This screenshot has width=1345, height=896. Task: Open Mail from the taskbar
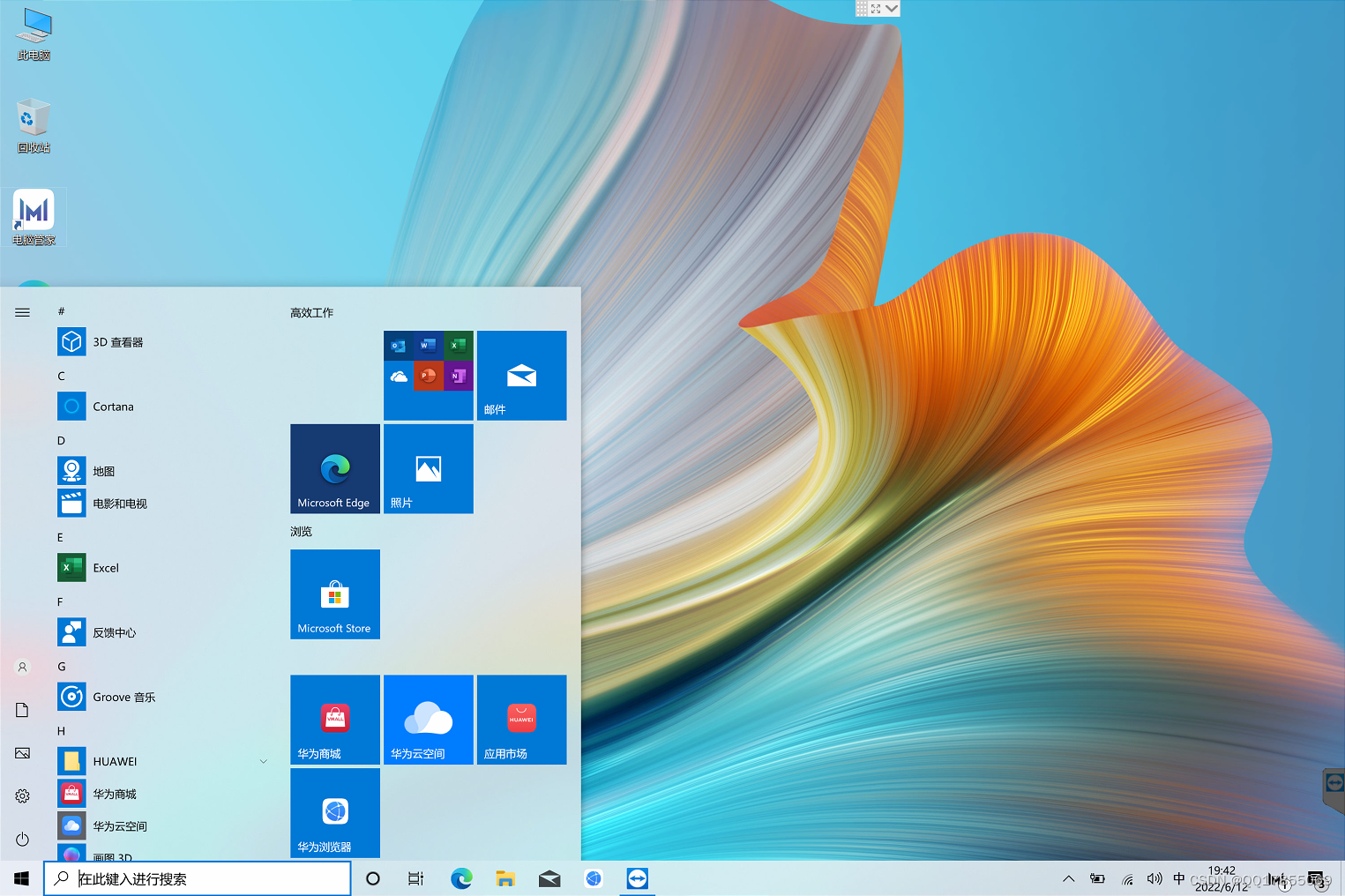click(x=549, y=878)
